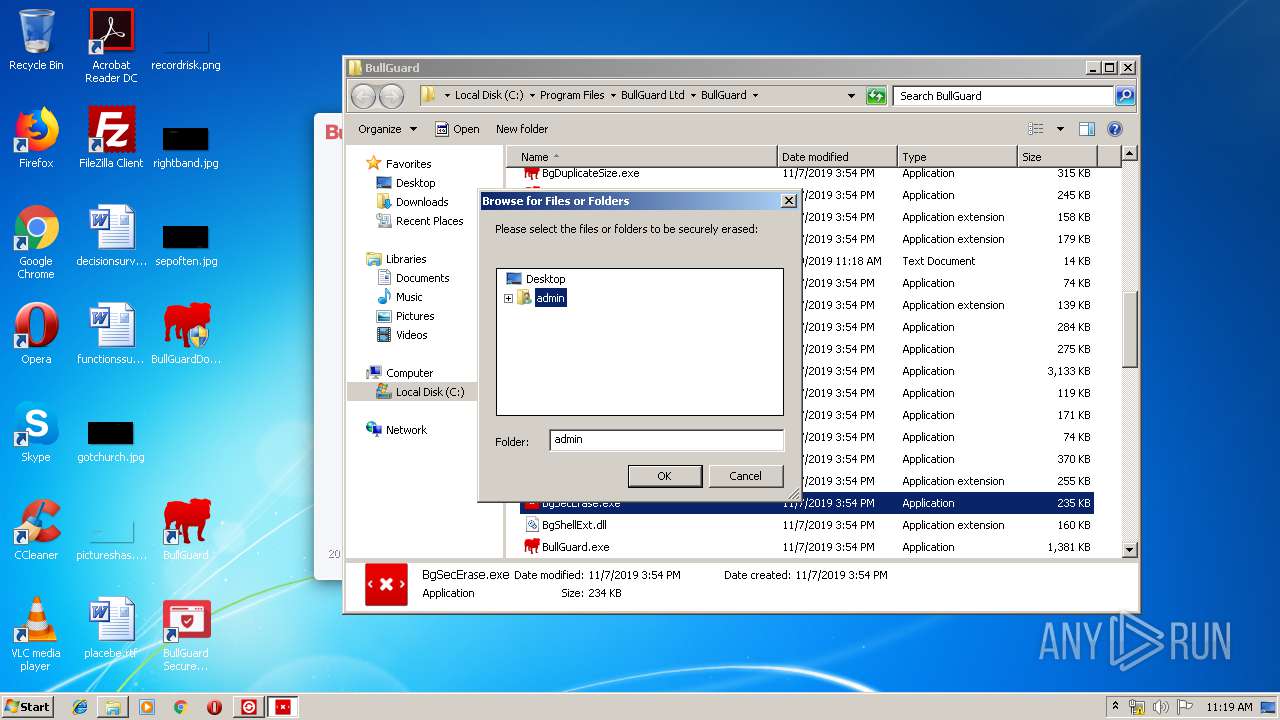Viewport: 1280px width, 720px height.
Task: Launch CCleaner from desktop
Action: [36, 530]
